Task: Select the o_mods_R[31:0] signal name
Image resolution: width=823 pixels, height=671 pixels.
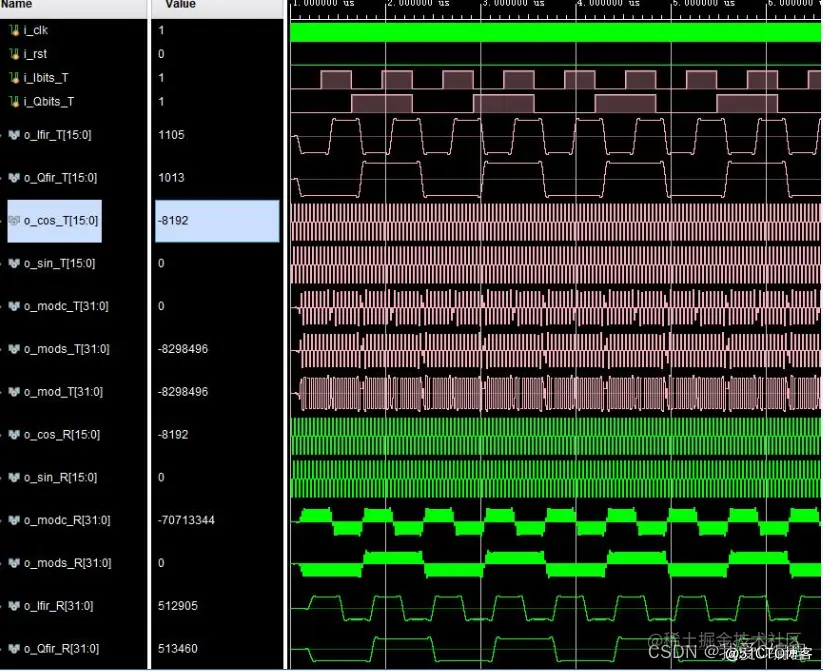Action: (68, 563)
